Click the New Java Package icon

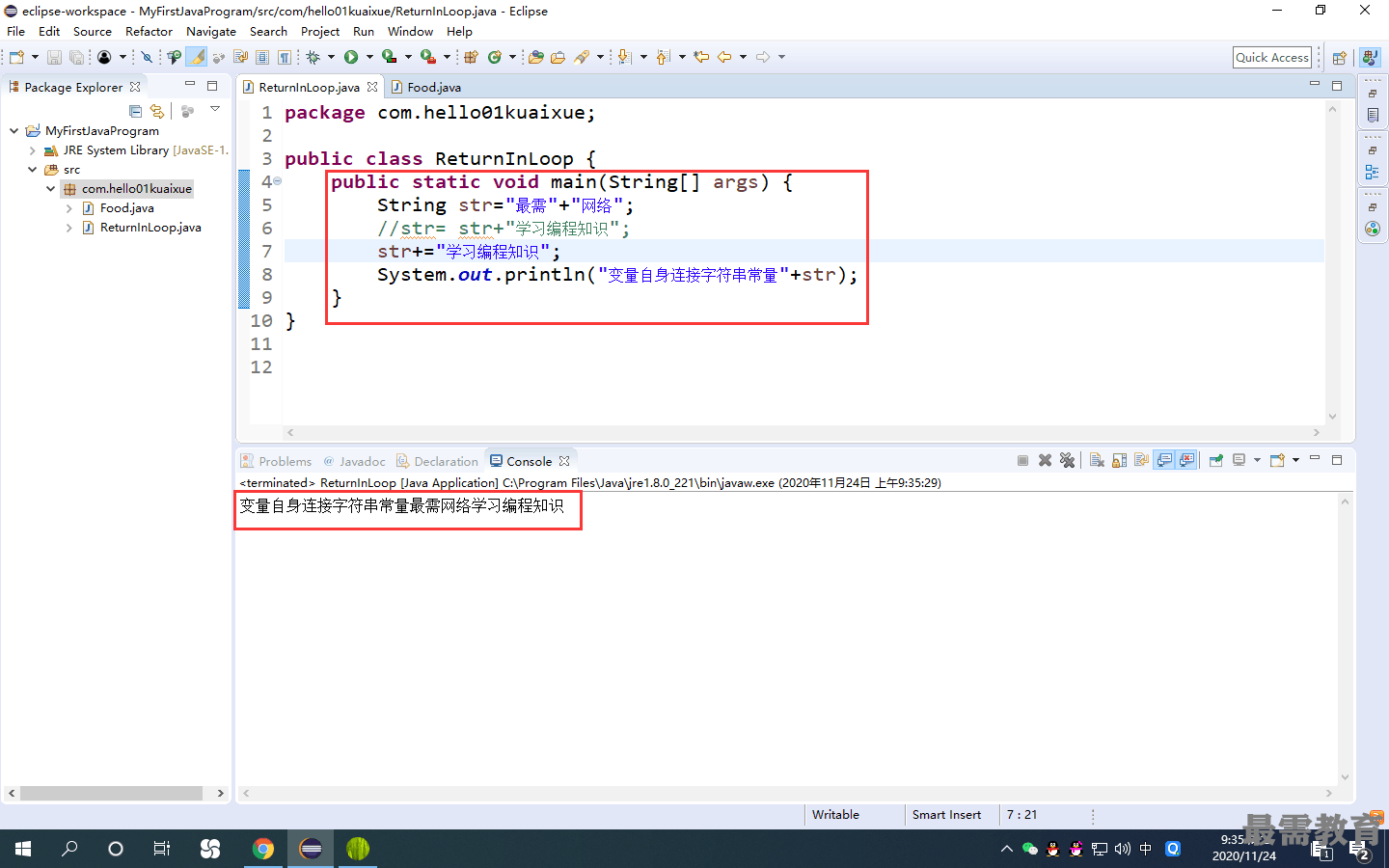click(x=471, y=57)
